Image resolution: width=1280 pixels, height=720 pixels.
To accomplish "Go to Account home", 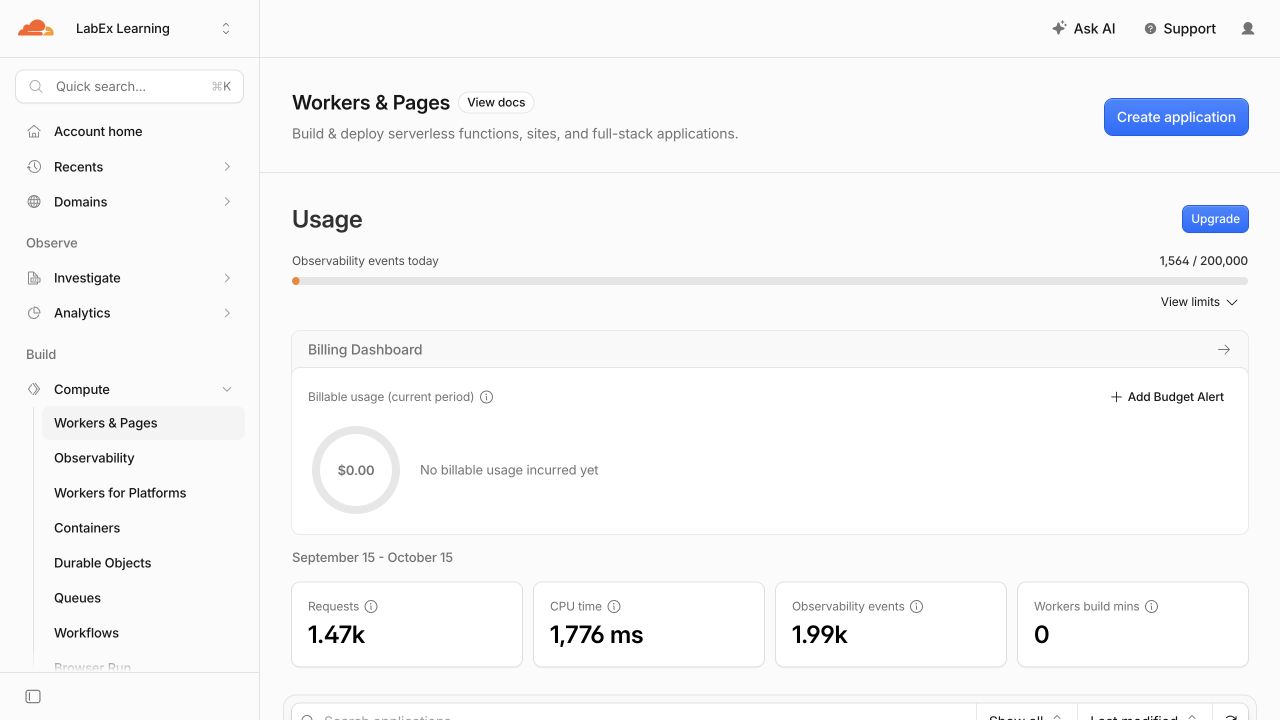I will 130,132.
